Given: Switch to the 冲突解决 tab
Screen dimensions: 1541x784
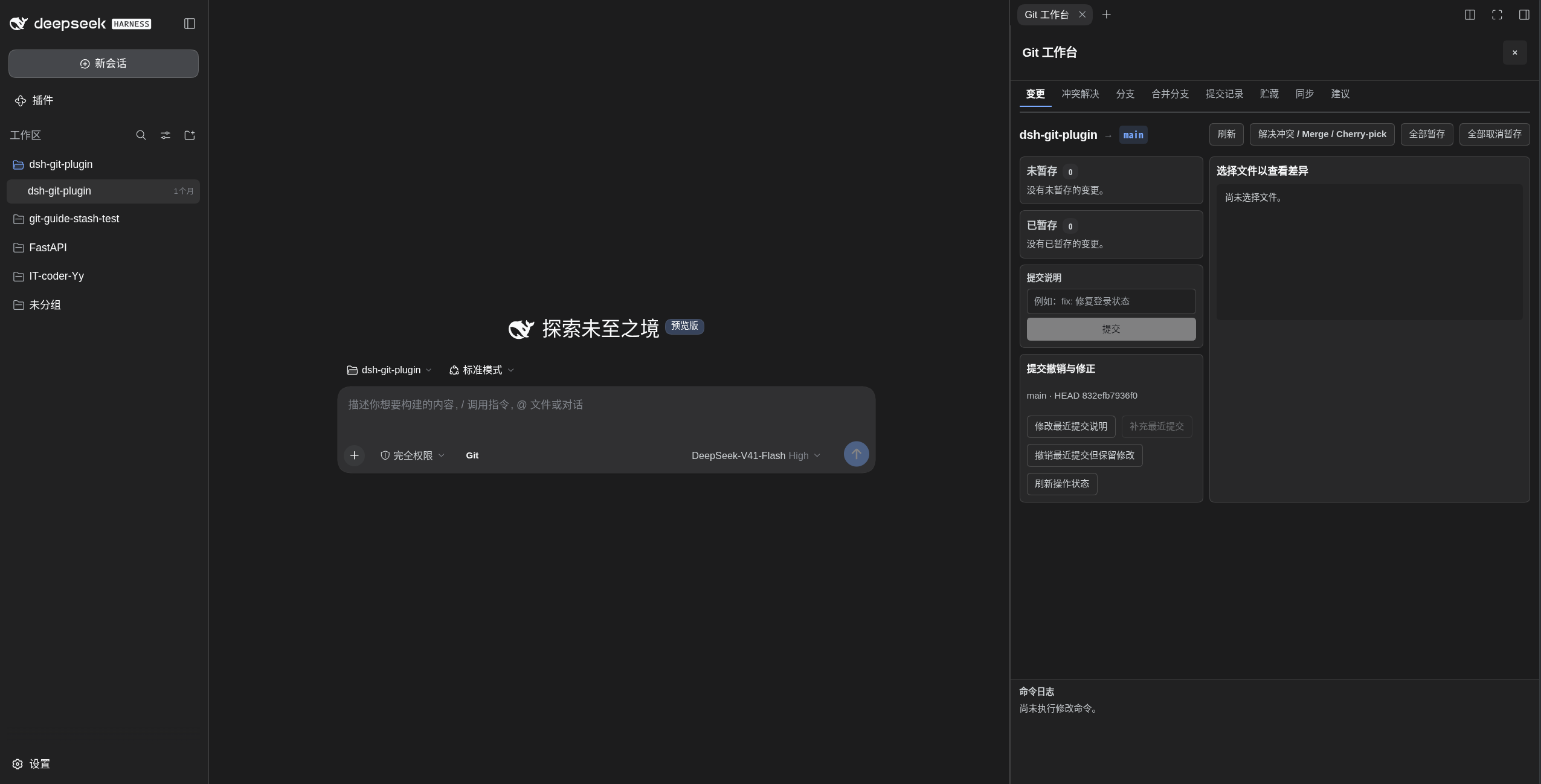Looking at the screenshot, I should coord(1080,94).
